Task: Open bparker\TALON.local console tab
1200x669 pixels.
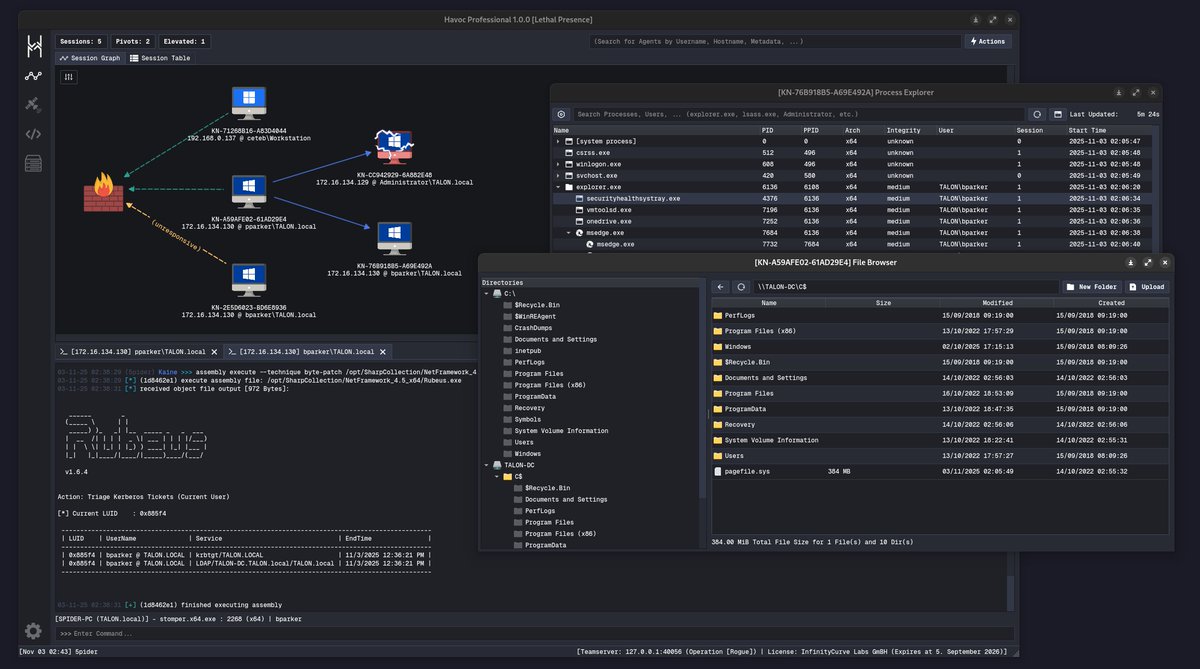Action: 307,352
